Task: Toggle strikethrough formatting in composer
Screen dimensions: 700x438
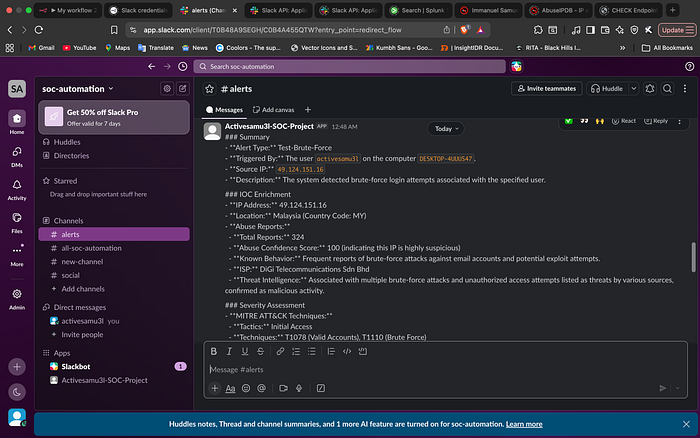Action: 260,351
